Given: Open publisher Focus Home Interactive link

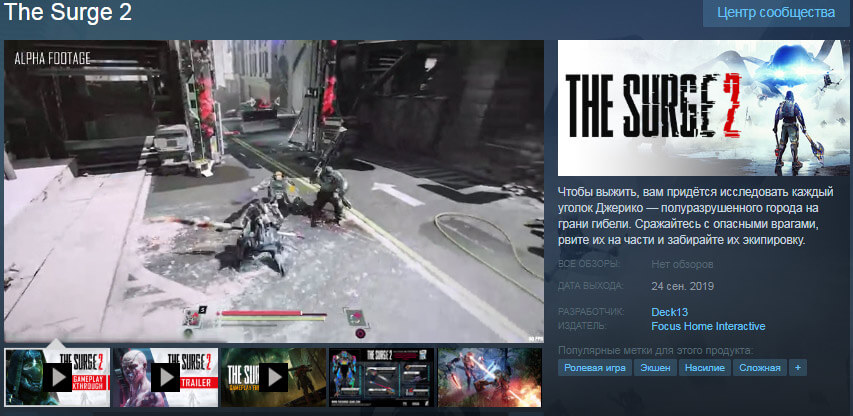Looking at the screenshot, I should tap(708, 326).
